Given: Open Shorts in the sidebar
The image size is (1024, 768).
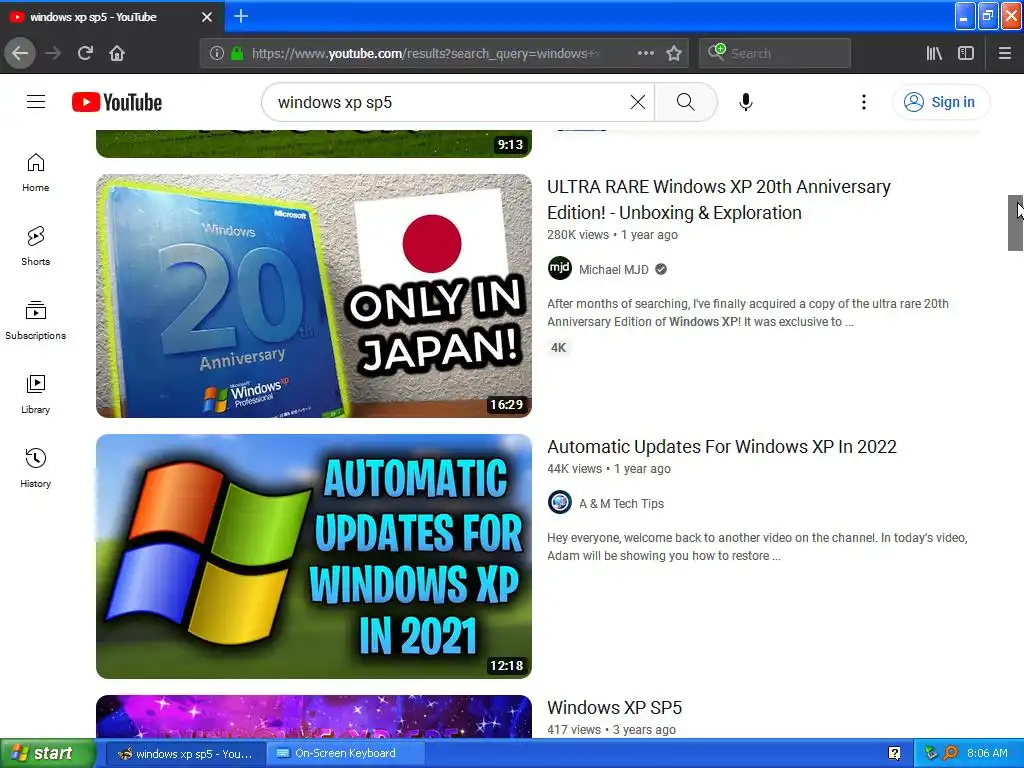Looking at the screenshot, I should (x=35, y=246).
